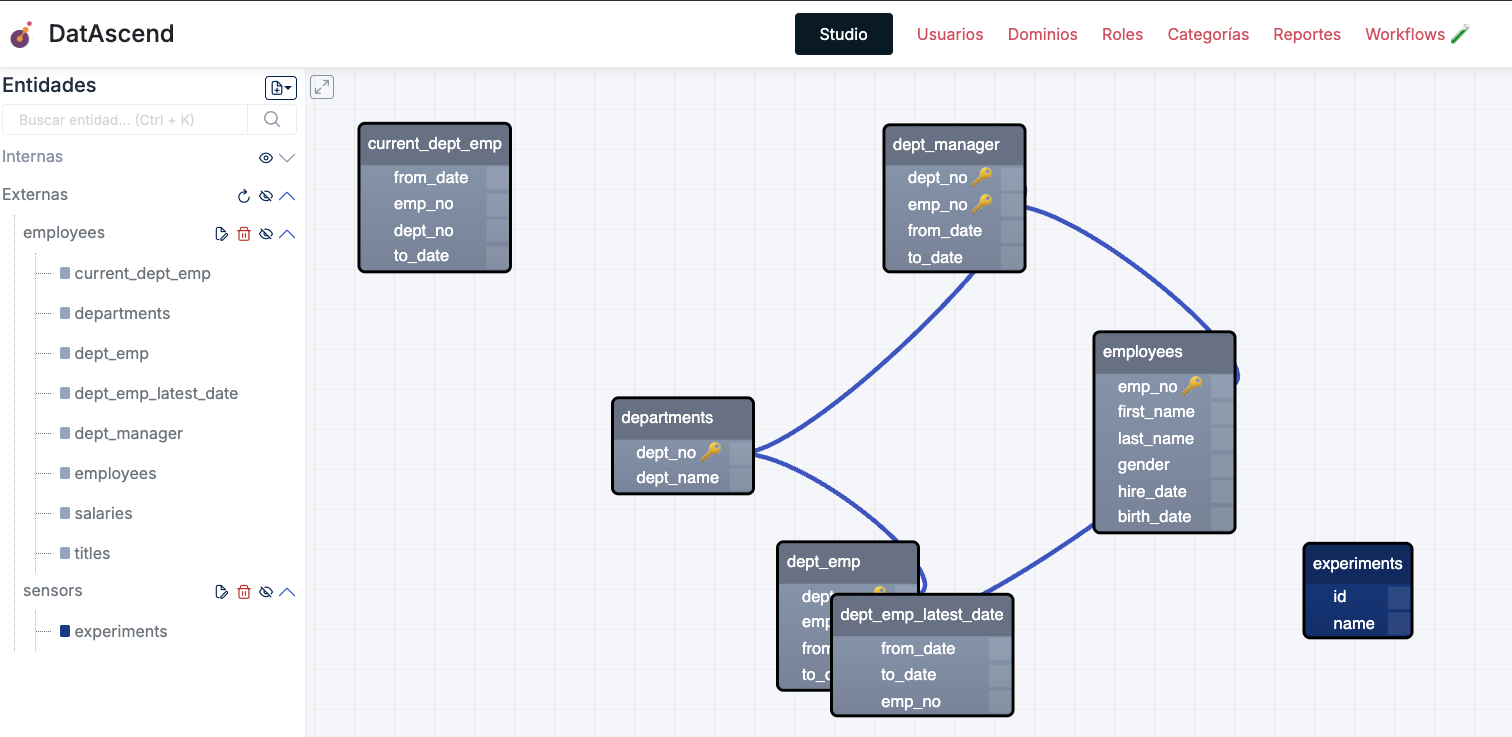Click the blue swatch beside experiments
The width and height of the screenshot is (1512, 737).
(65, 631)
